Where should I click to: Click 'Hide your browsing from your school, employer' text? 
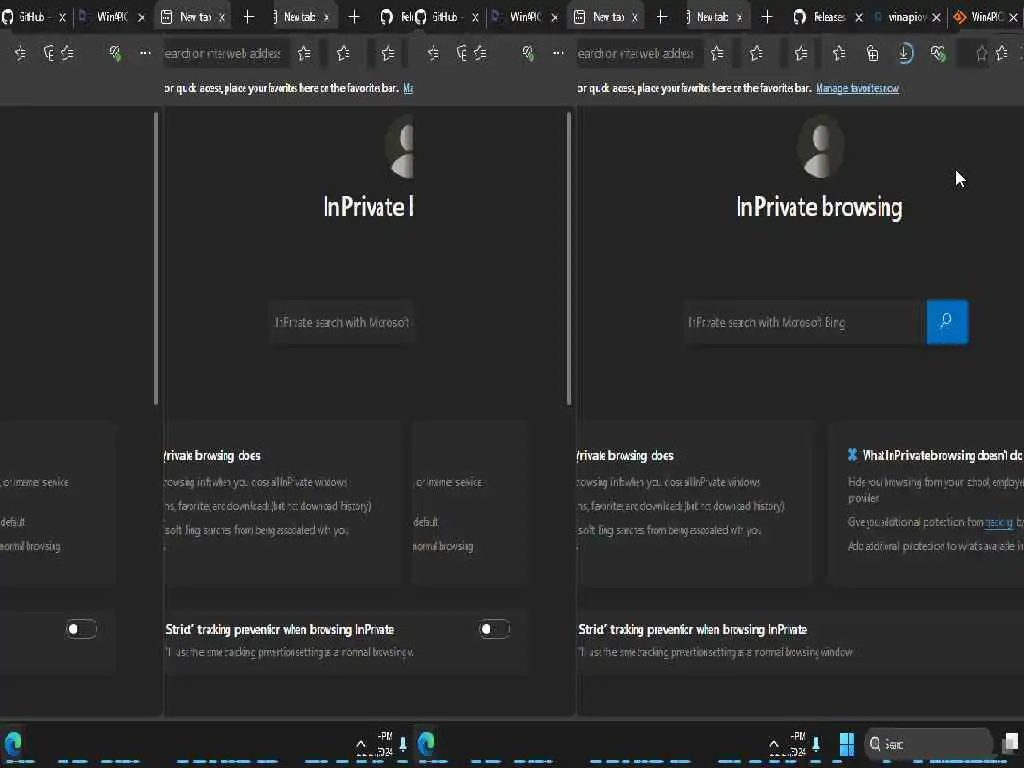[x=935, y=482]
